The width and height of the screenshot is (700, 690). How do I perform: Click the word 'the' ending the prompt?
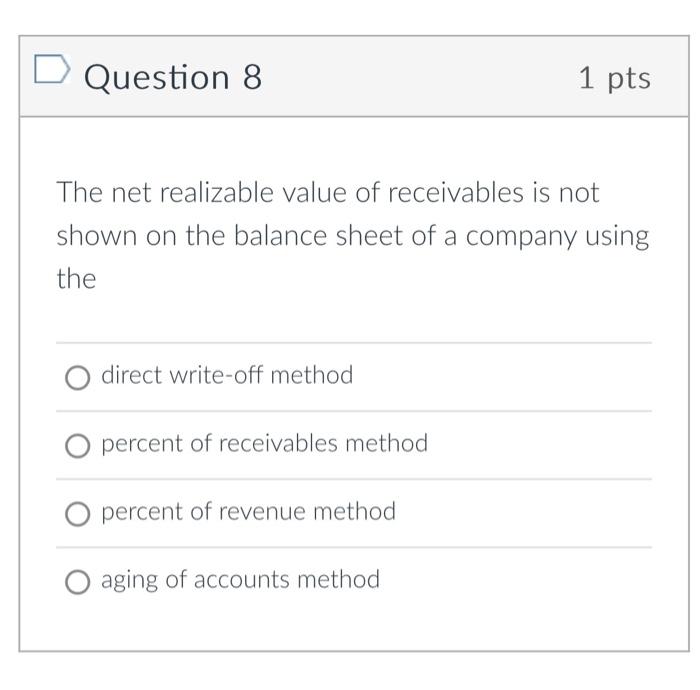click(76, 279)
